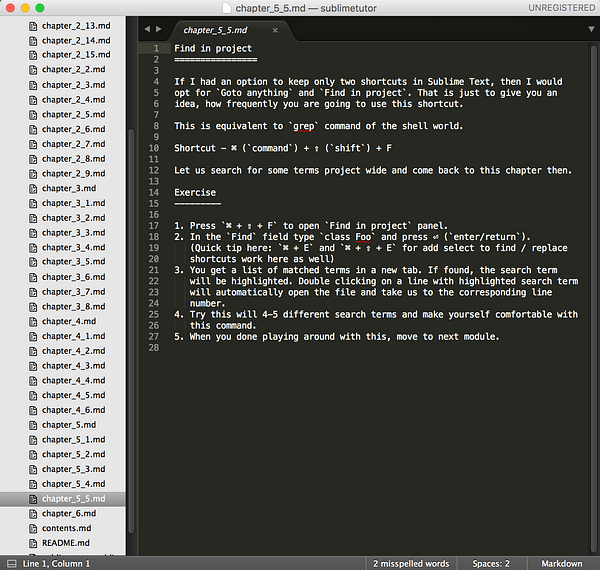Image resolution: width=600 pixels, height=570 pixels.
Task: Go to previous tab with left arrow
Action: click(x=147, y=29)
